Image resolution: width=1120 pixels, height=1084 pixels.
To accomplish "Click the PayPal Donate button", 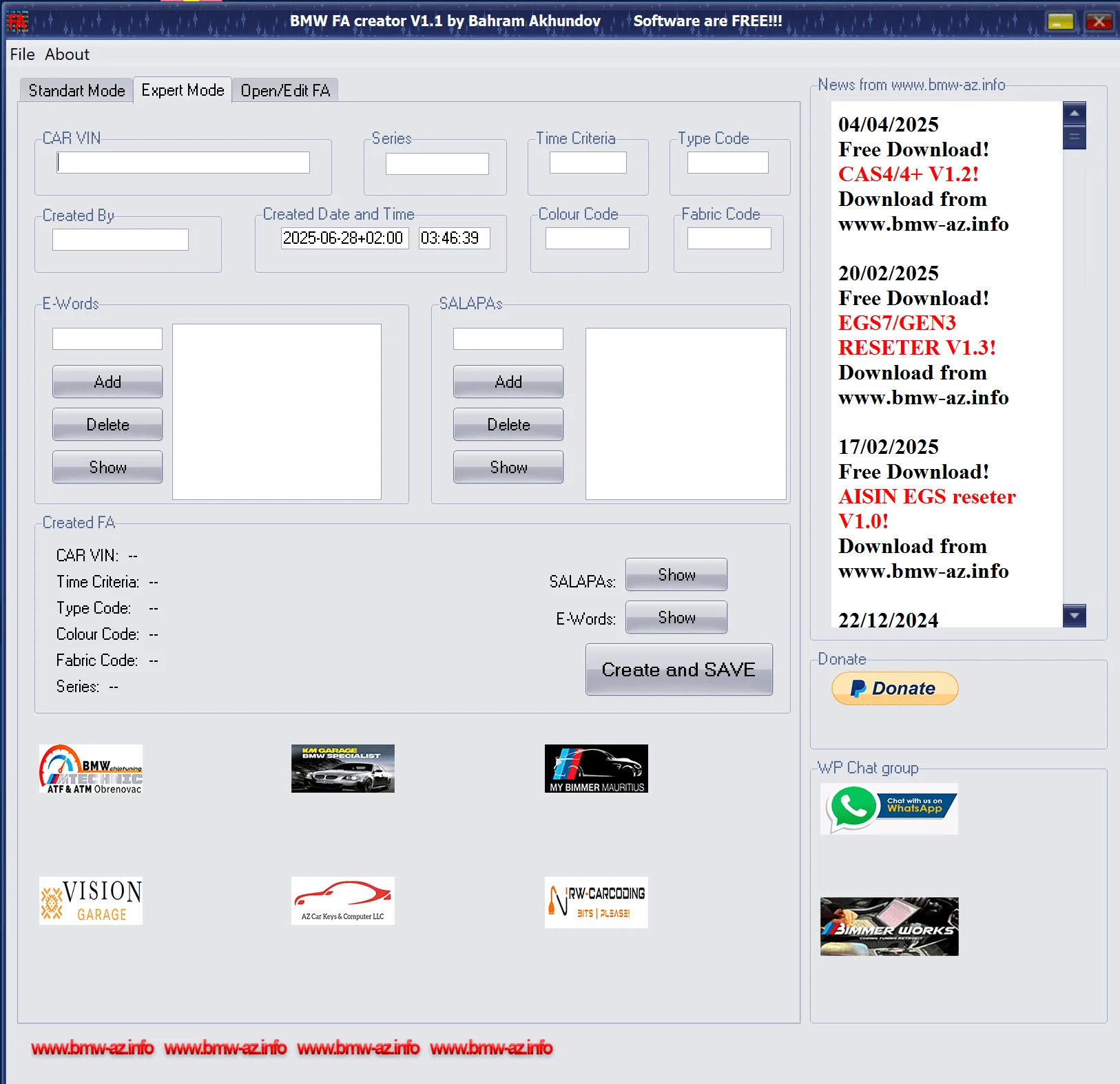I will click(895, 688).
